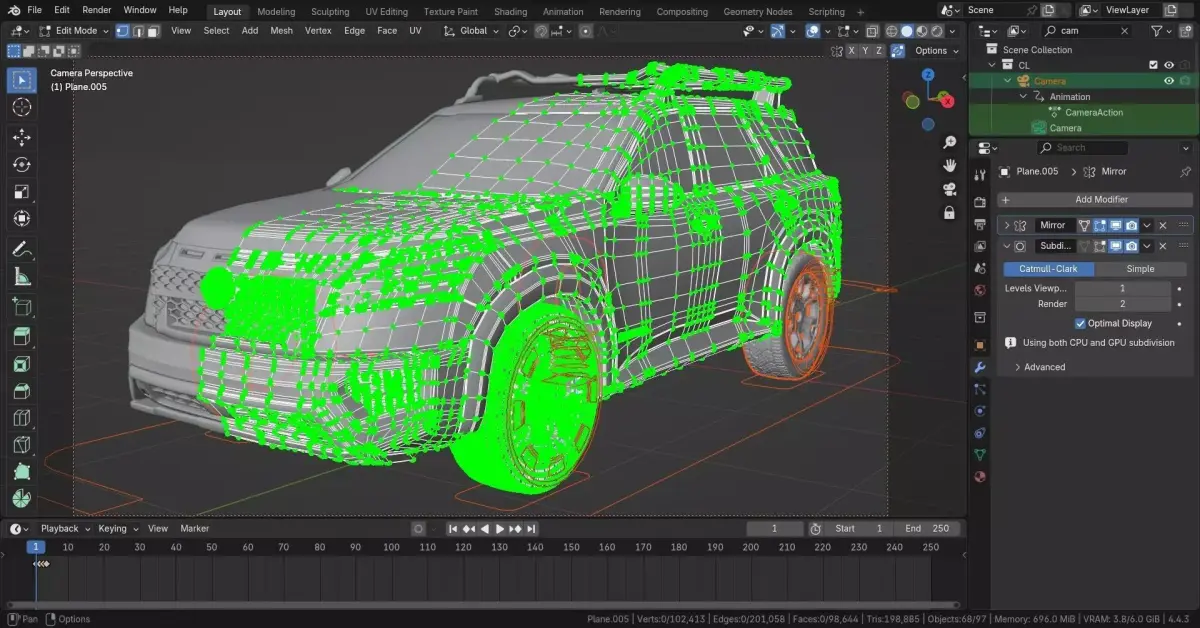The width and height of the screenshot is (1200, 628).
Task: Collapse the Subdivision modifier panel
Action: [1007, 246]
